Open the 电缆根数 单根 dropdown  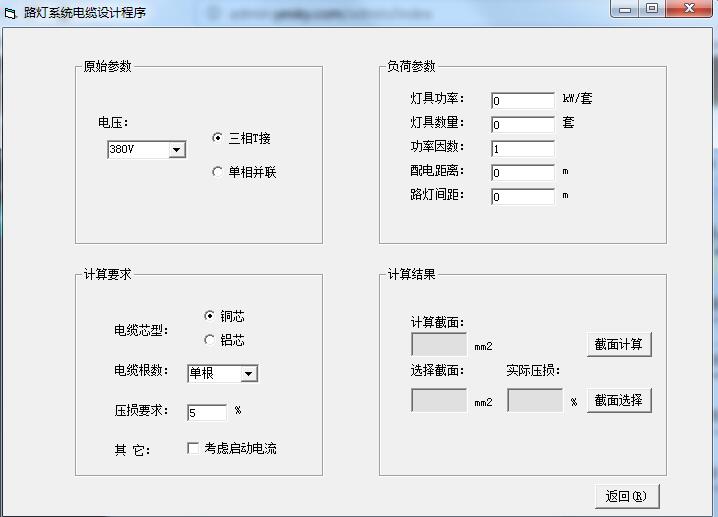point(248,374)
